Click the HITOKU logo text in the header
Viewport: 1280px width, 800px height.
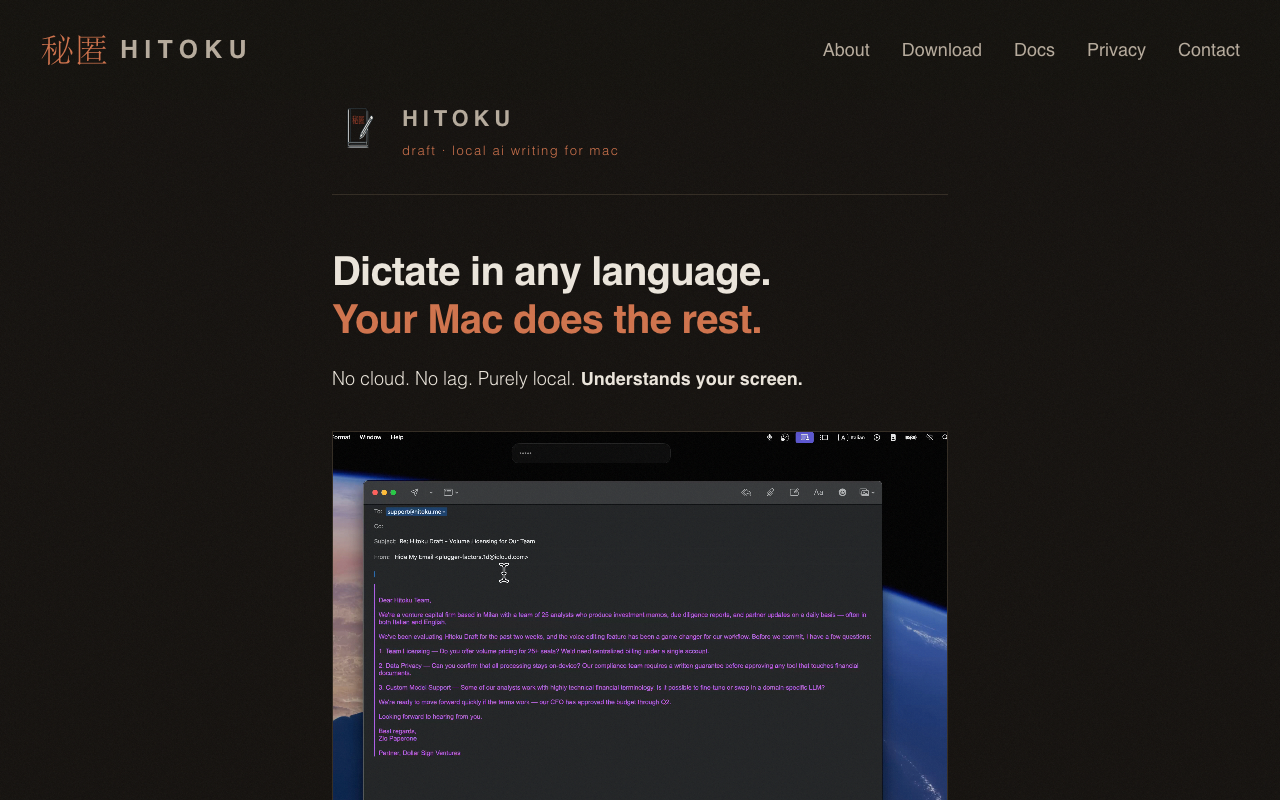[184, 49]
